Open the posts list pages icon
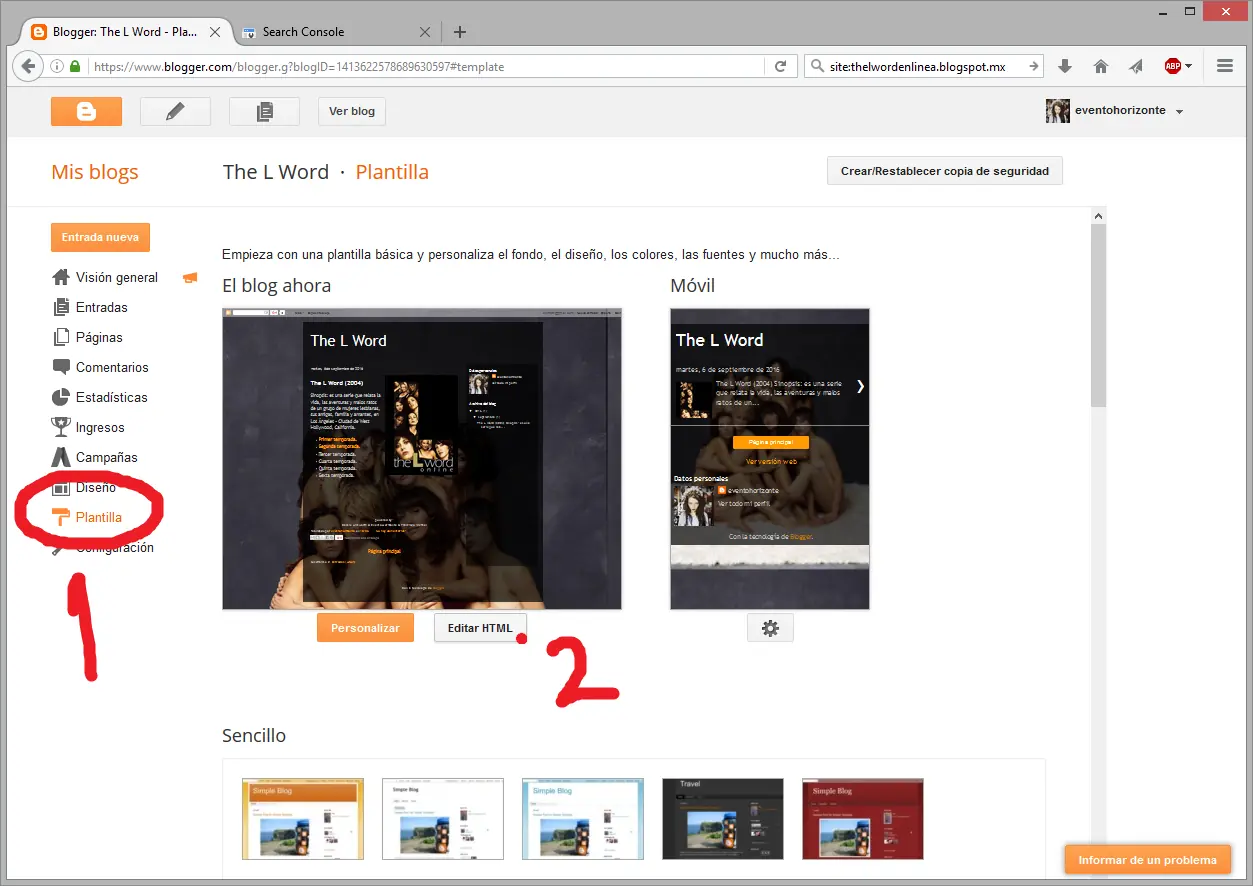Viewport: 1253px width, 886px height. (x=264, y=111)
